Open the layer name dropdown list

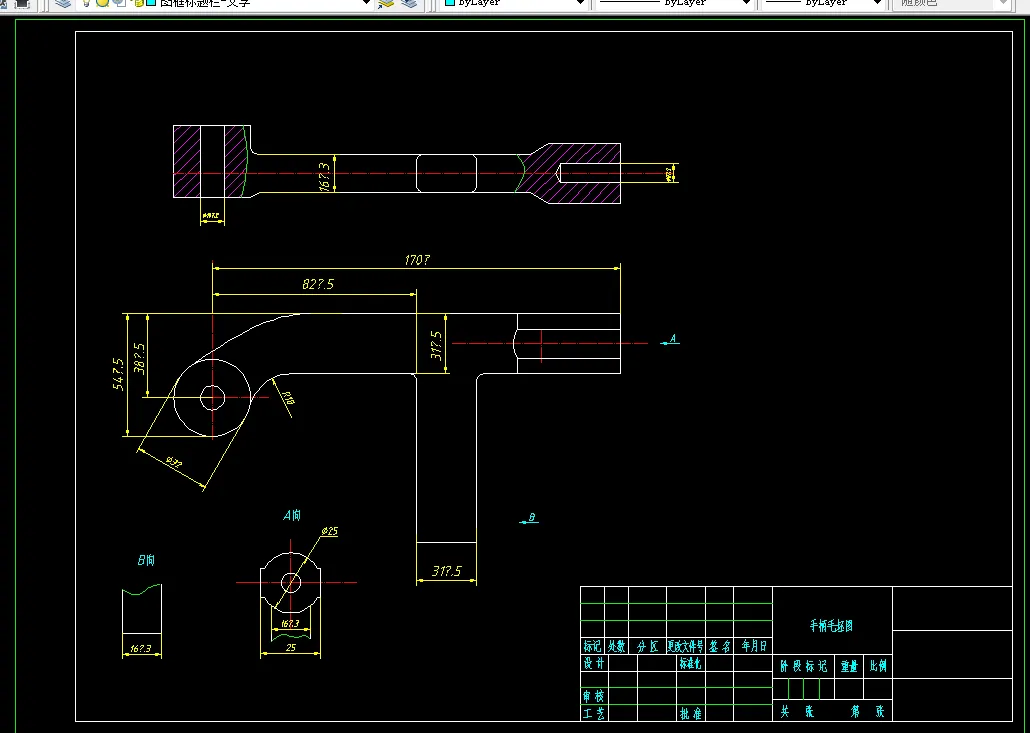(x=367, y=3)
